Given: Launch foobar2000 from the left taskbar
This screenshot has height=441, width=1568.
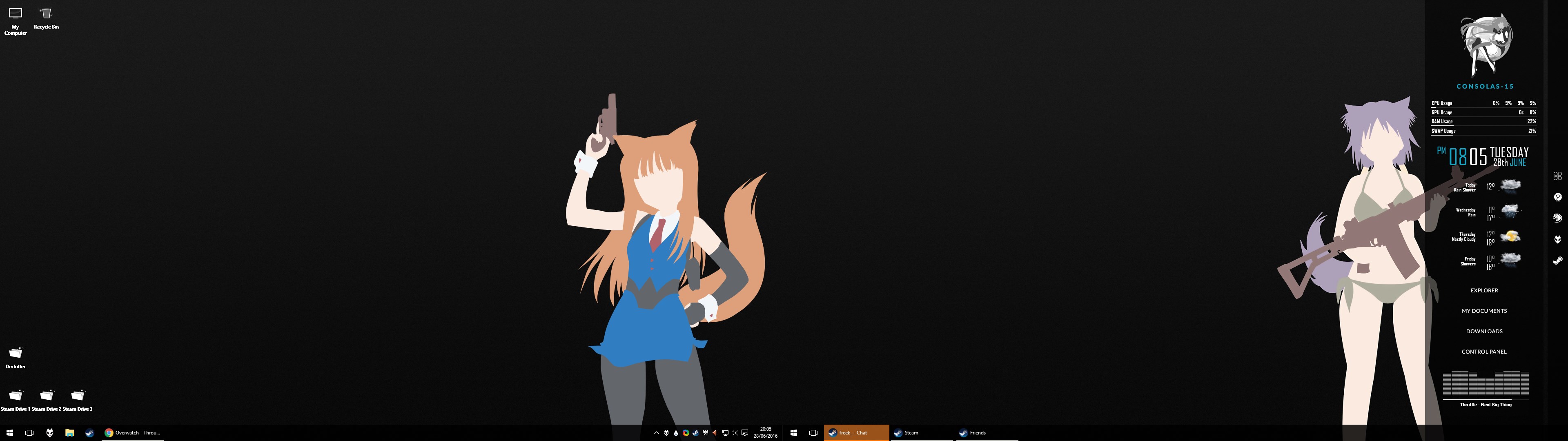Looking at the screenshot, I should tap(50, 433).
